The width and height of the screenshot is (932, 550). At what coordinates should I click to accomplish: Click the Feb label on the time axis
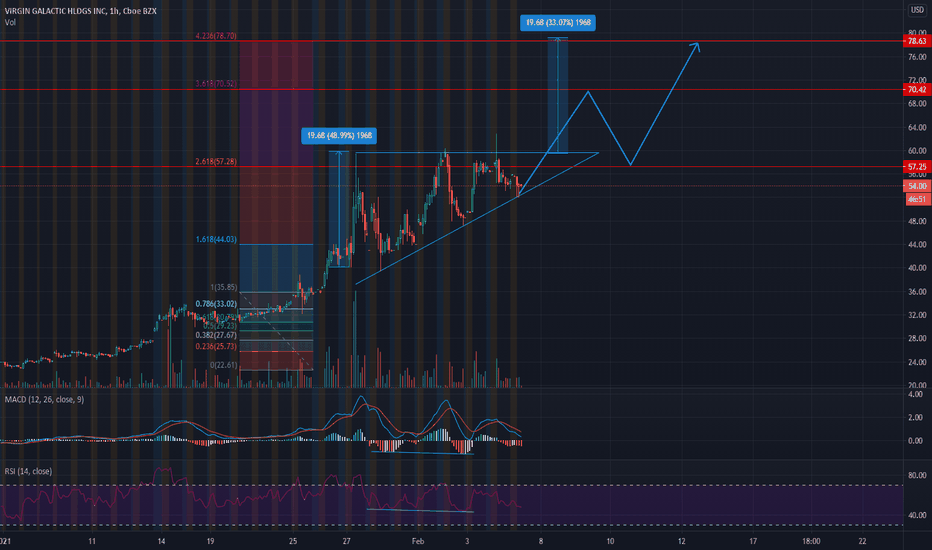point(418,542)
